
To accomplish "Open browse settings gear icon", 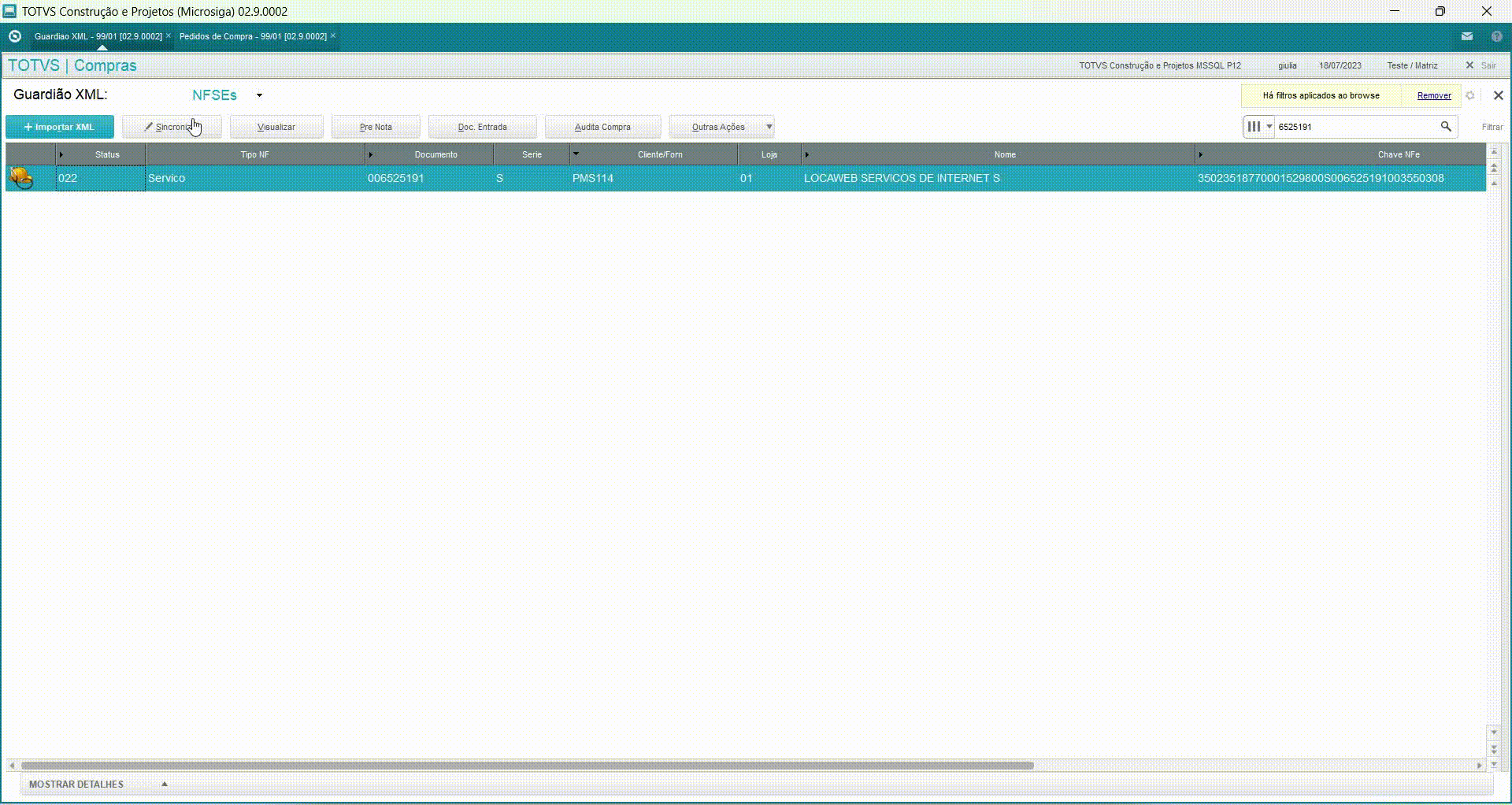I will tap(1470, 95).
